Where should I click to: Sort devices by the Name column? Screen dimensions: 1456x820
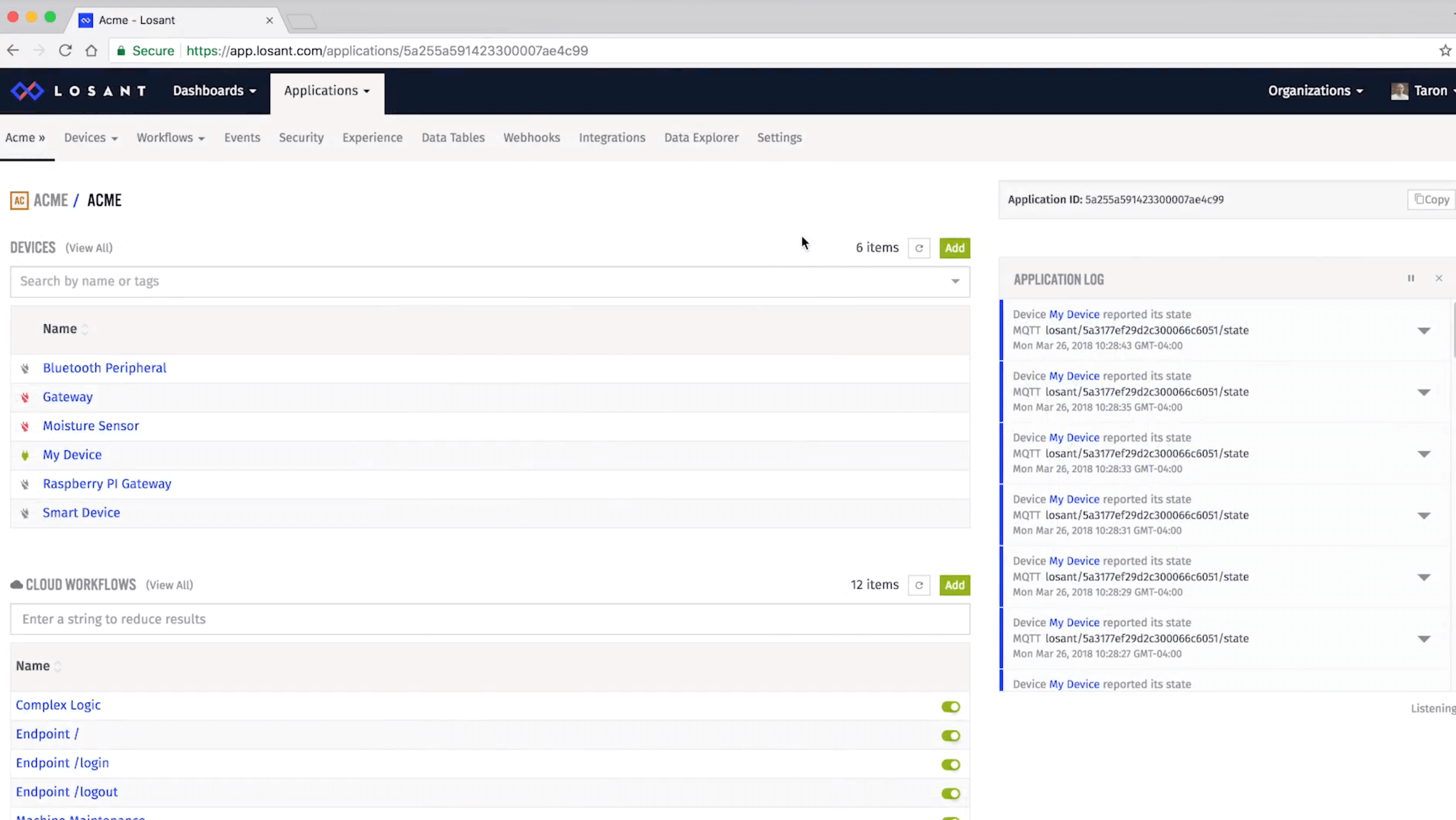(x=66, y=329)
